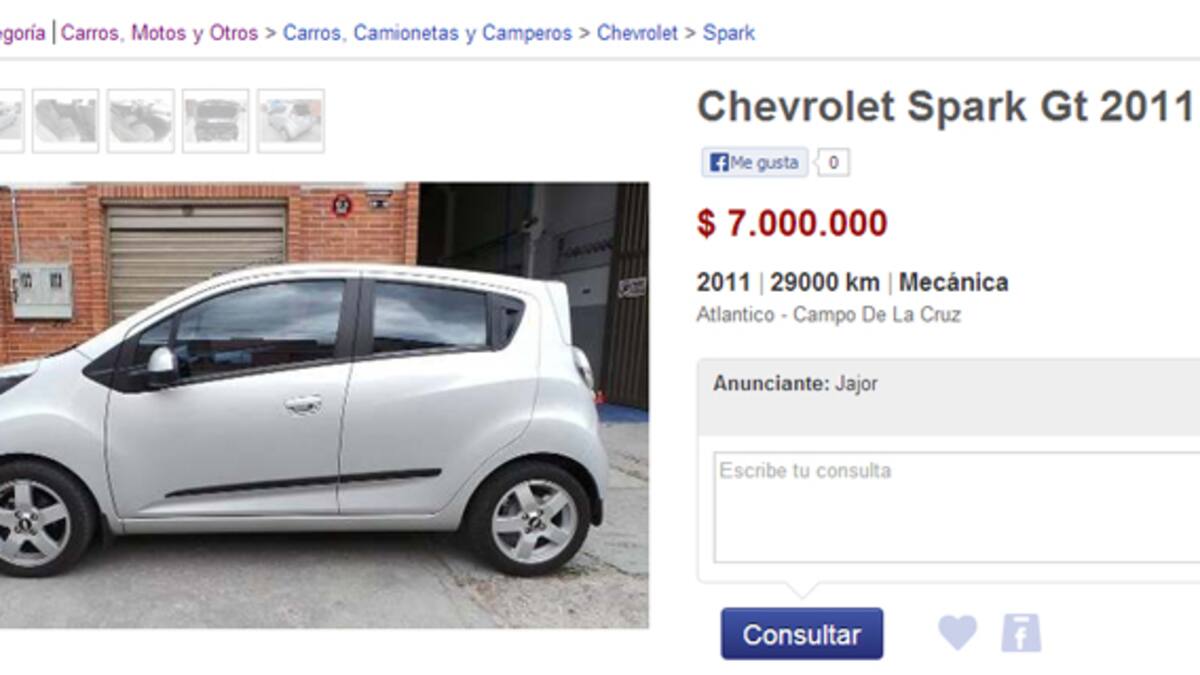This screenshot has height=675, width=1200.
Task: Open the Chevrolet breadcrumb link
Action: (x=637, y=33)
